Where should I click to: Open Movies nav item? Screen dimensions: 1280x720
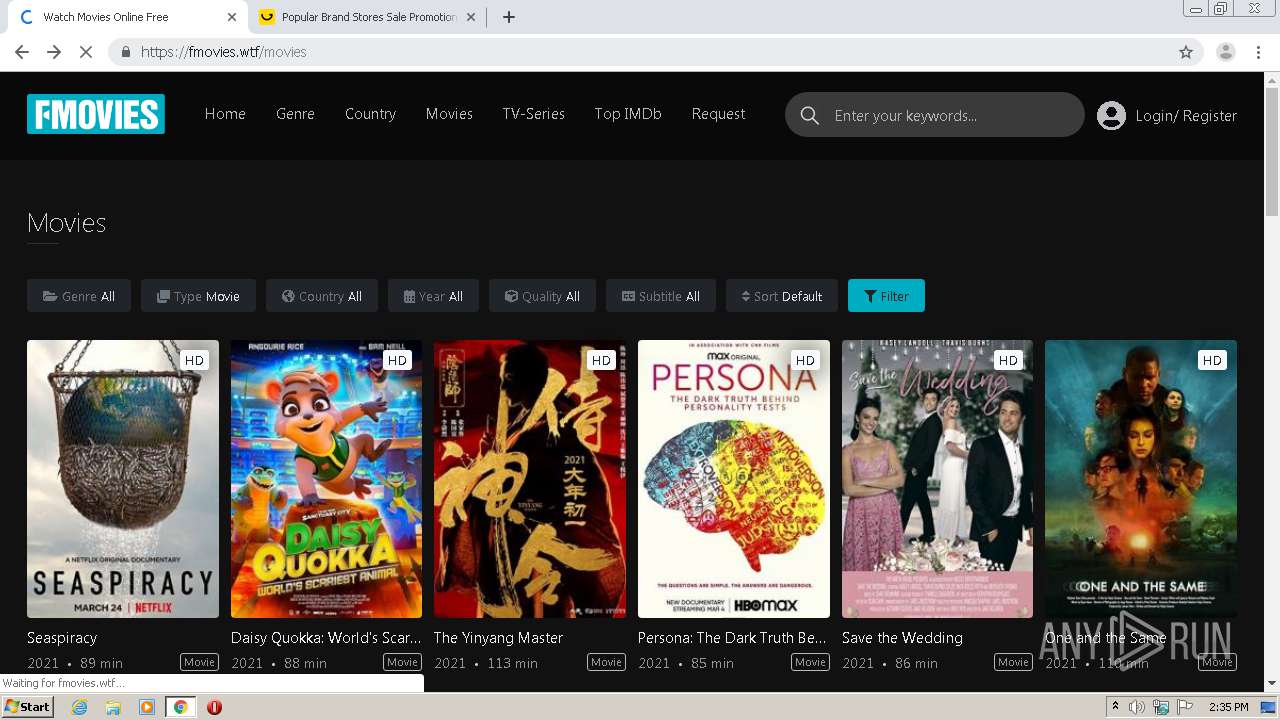(x=449, y=114)
